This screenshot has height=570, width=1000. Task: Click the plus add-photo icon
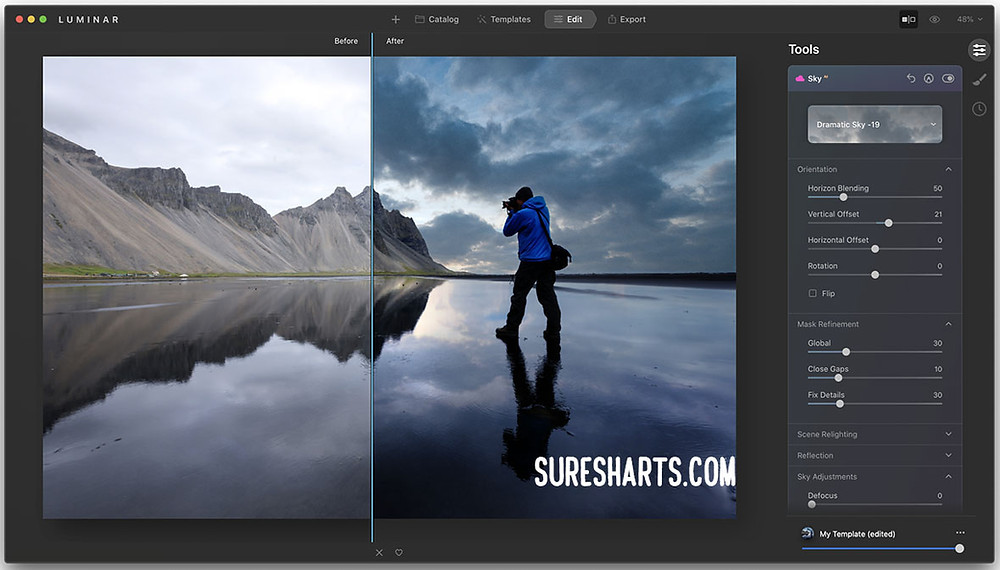pos(395,20)
